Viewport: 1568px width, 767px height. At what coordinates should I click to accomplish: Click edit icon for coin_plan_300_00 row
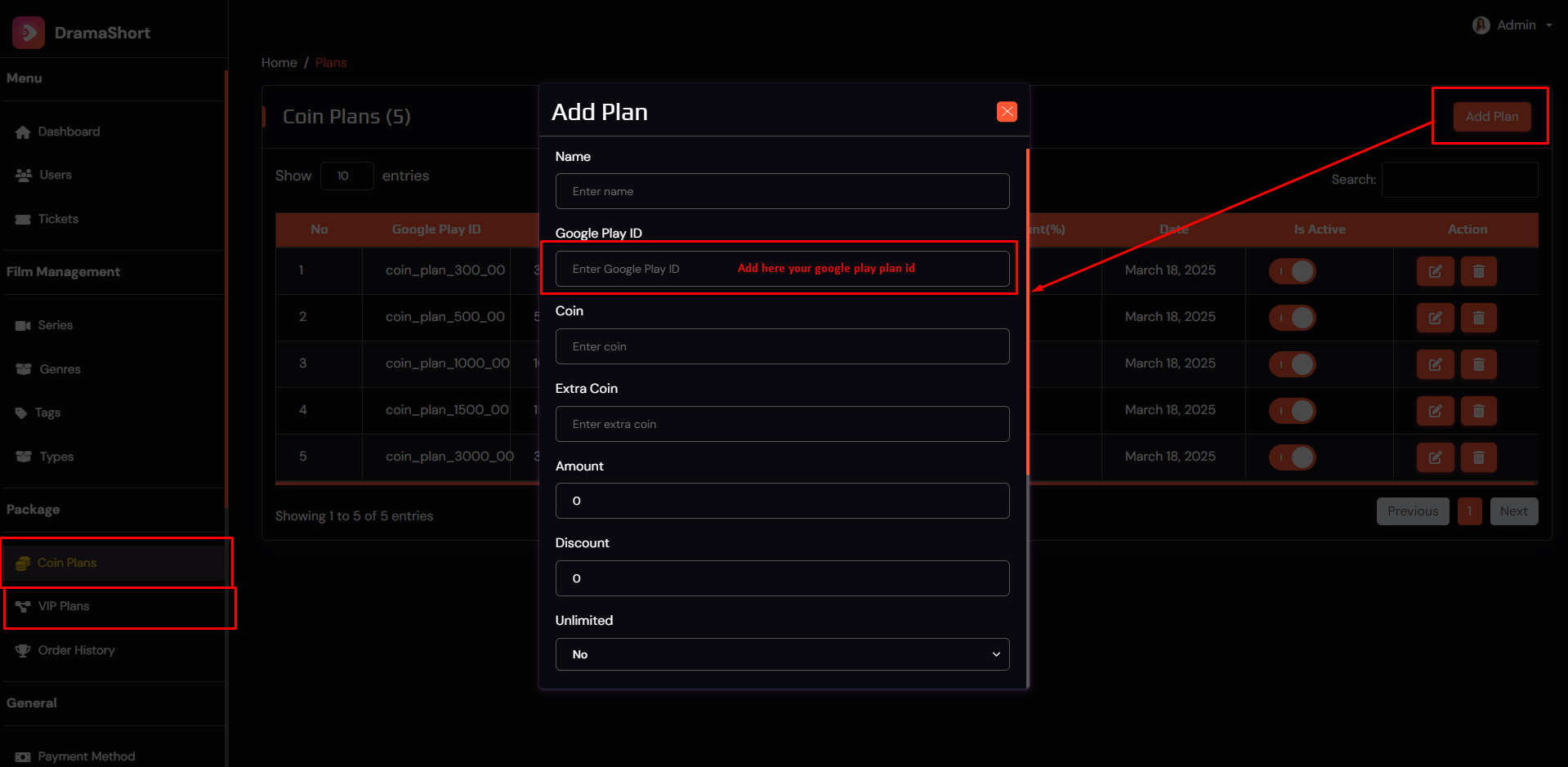(1435, 271)
